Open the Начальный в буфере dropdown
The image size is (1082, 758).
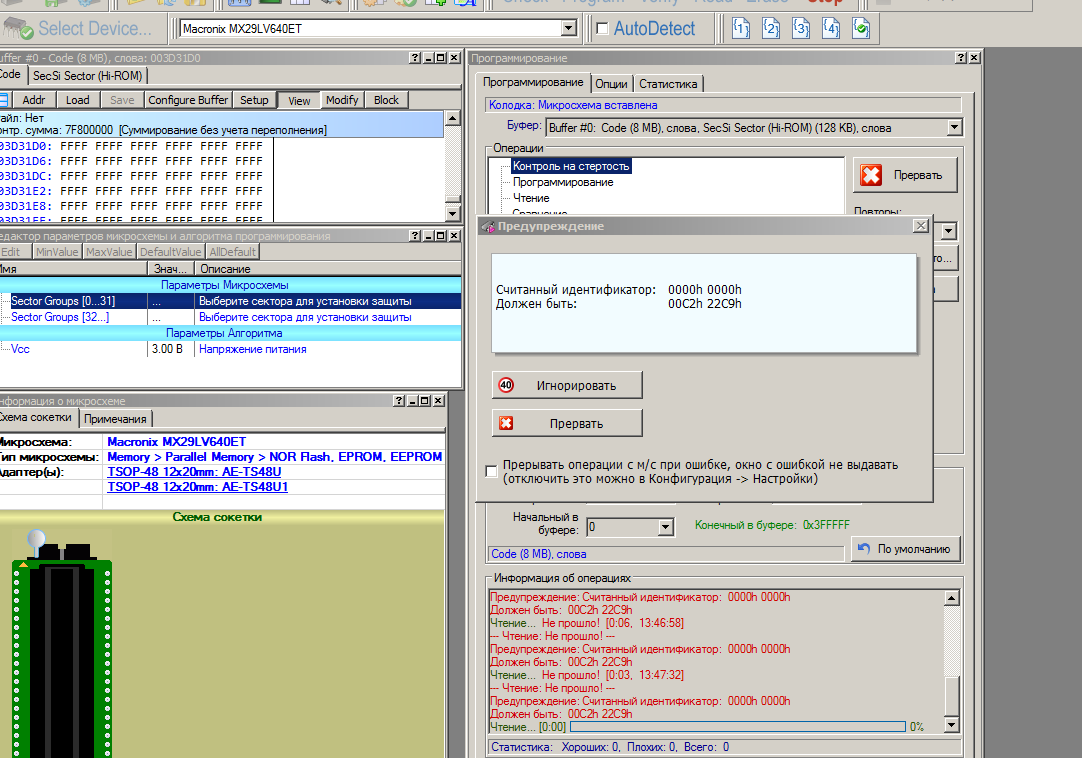pyautogui.click(x=666, y=527)
